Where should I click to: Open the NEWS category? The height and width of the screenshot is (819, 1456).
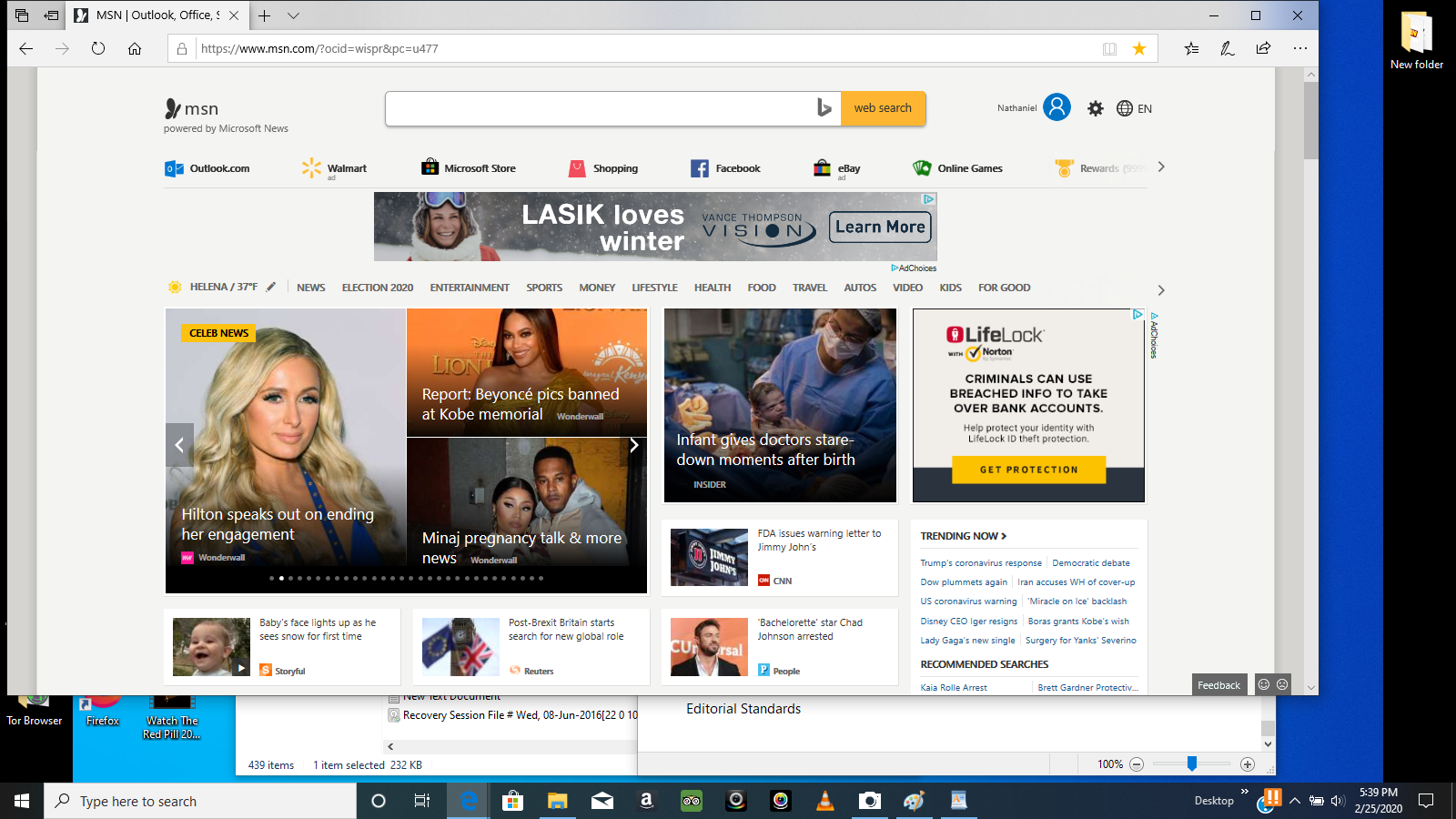pos(310,288)
